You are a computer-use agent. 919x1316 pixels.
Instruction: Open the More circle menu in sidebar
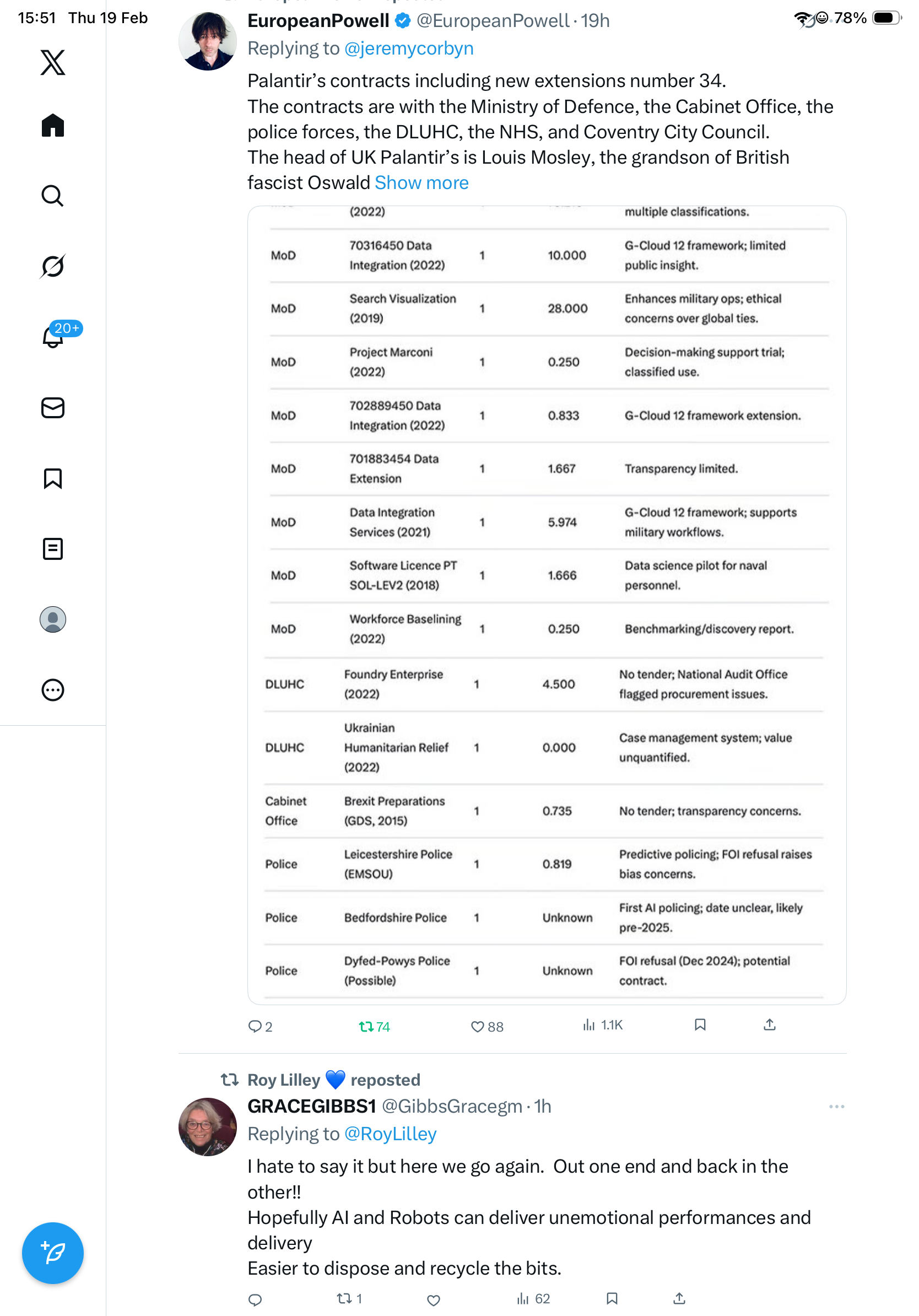pyautogui.click(x=53, y=690)
